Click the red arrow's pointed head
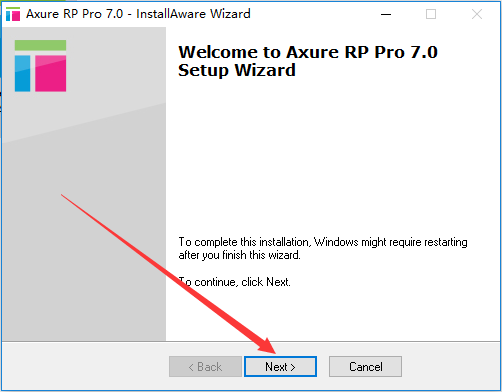The width and height of the screenshot is (502, 392). [x=268, y=347]
